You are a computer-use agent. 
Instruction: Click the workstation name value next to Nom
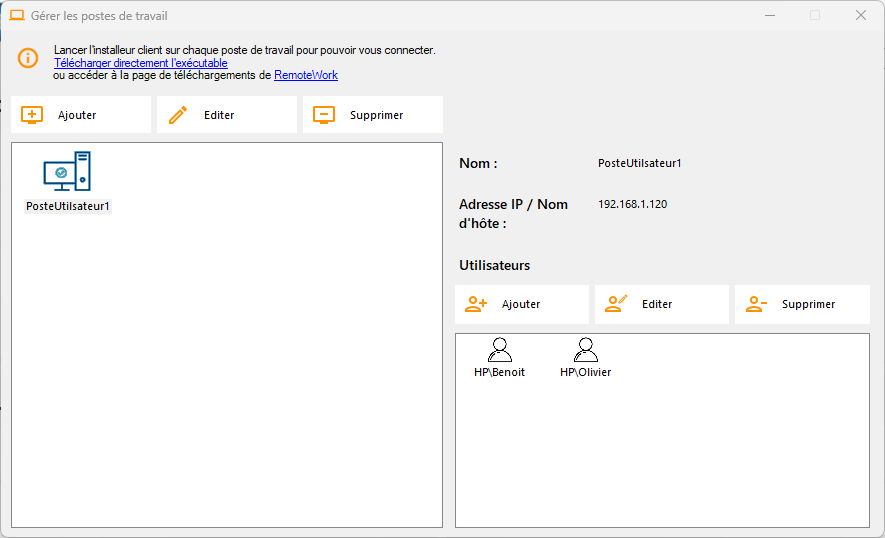tap(639, 163)
